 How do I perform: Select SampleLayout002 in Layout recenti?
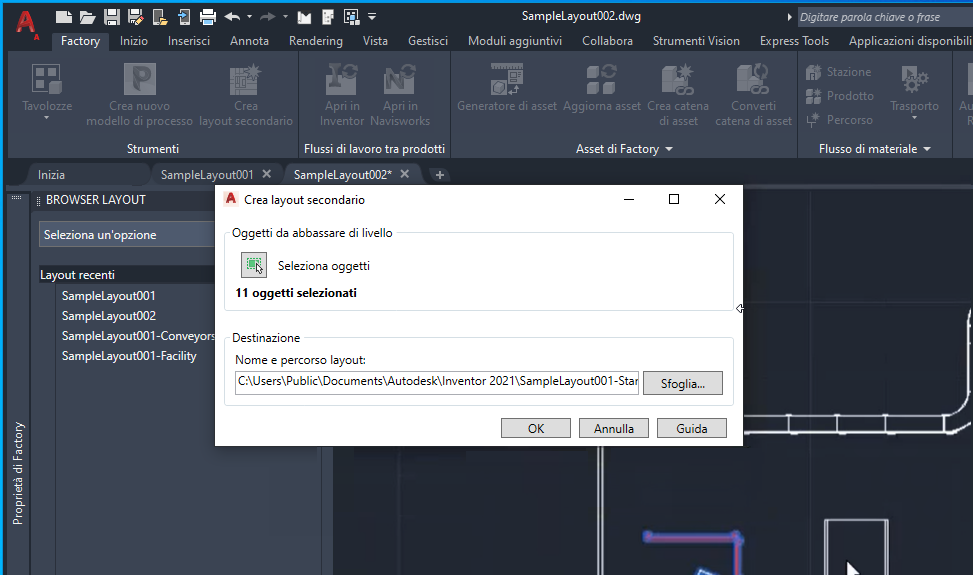coord(109,316)
